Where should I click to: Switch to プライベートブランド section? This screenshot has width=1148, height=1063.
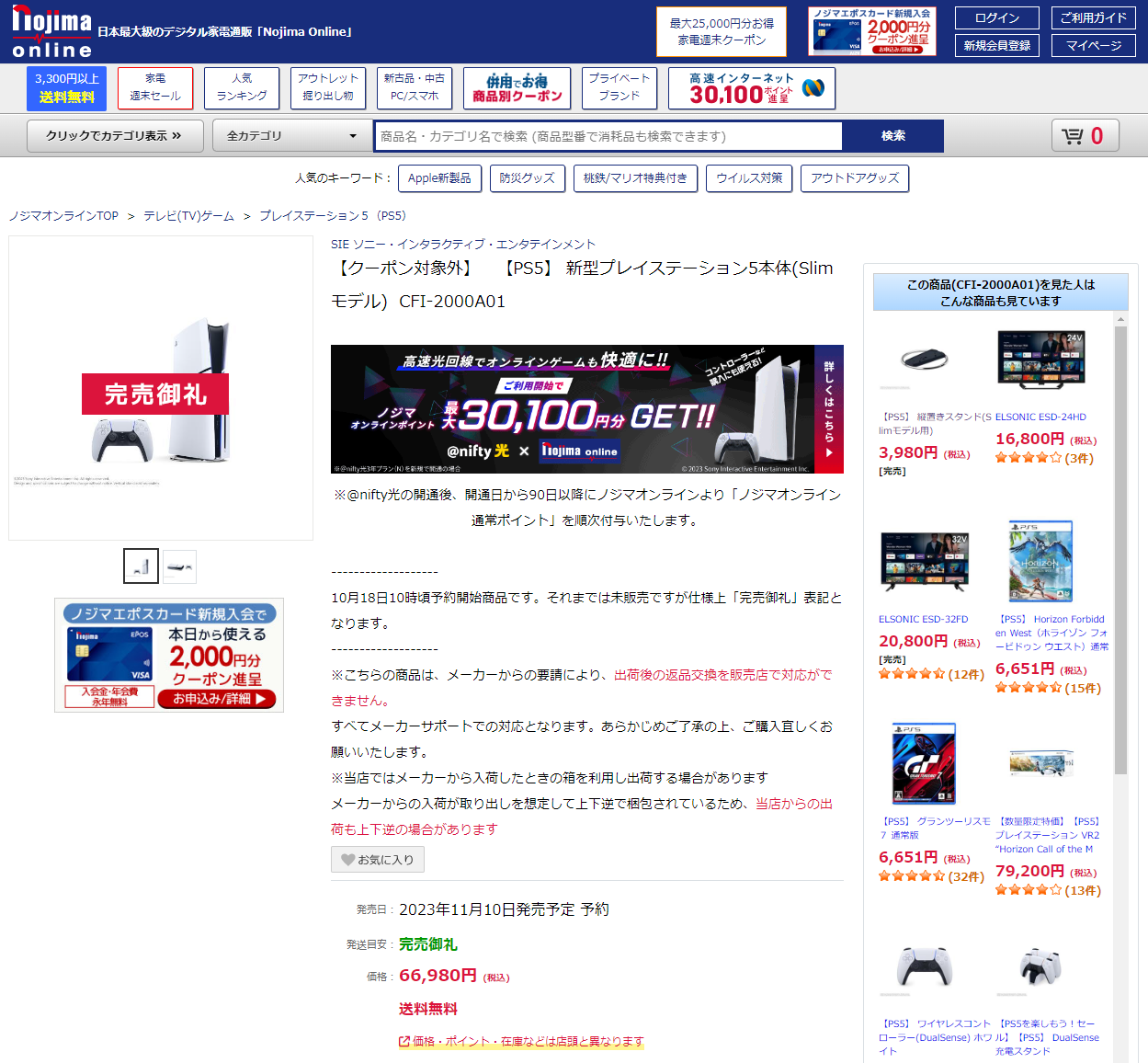pos(619,87)
